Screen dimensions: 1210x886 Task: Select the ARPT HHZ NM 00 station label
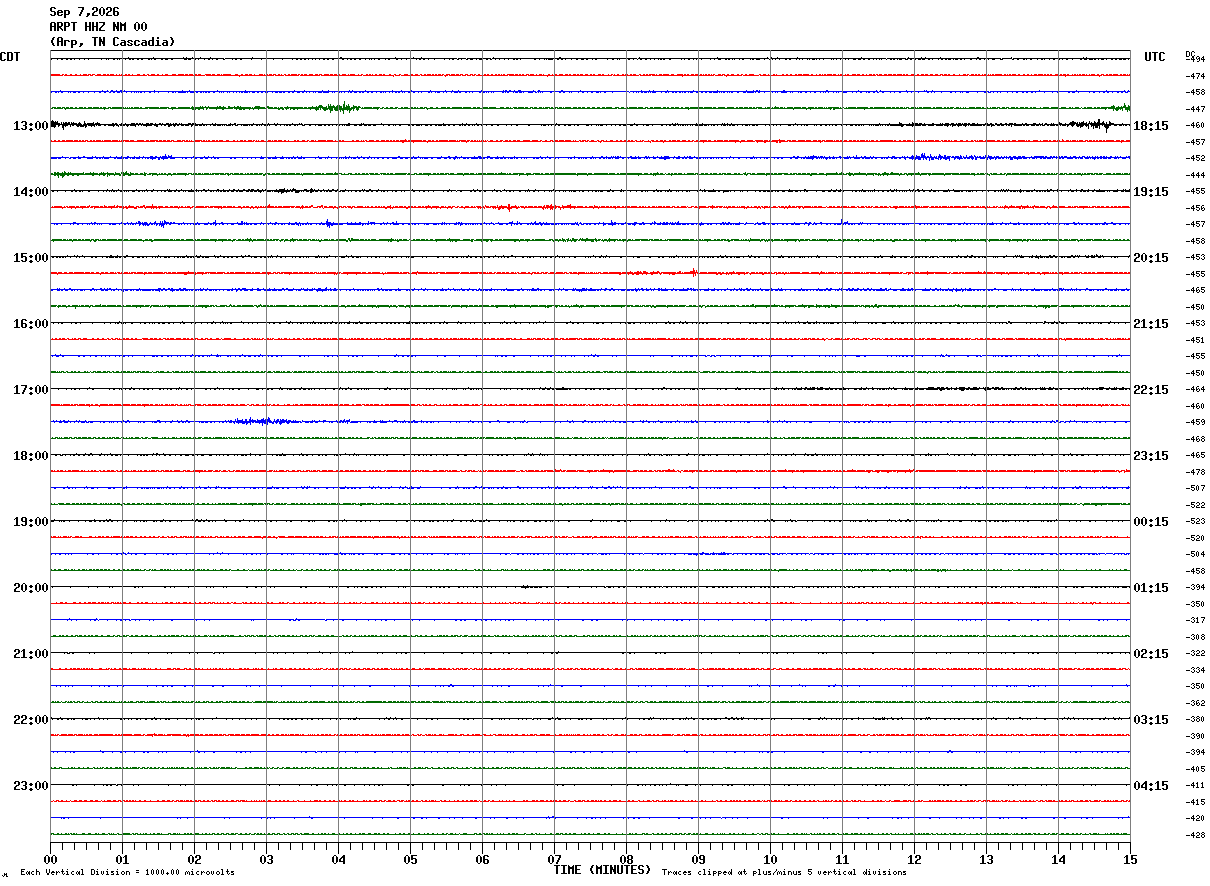click(x=98, y=27)
